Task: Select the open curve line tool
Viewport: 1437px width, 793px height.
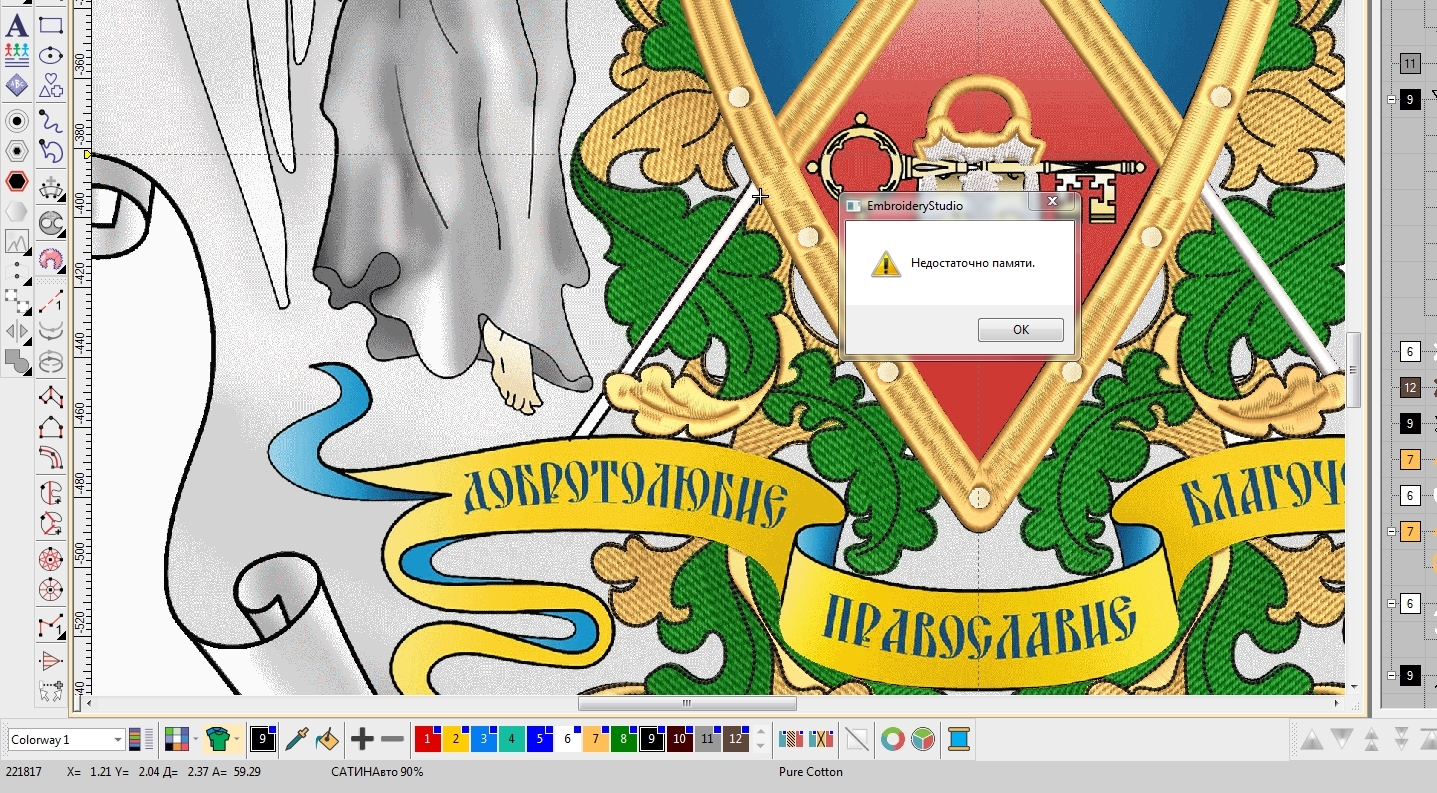Action: point(51,122)
